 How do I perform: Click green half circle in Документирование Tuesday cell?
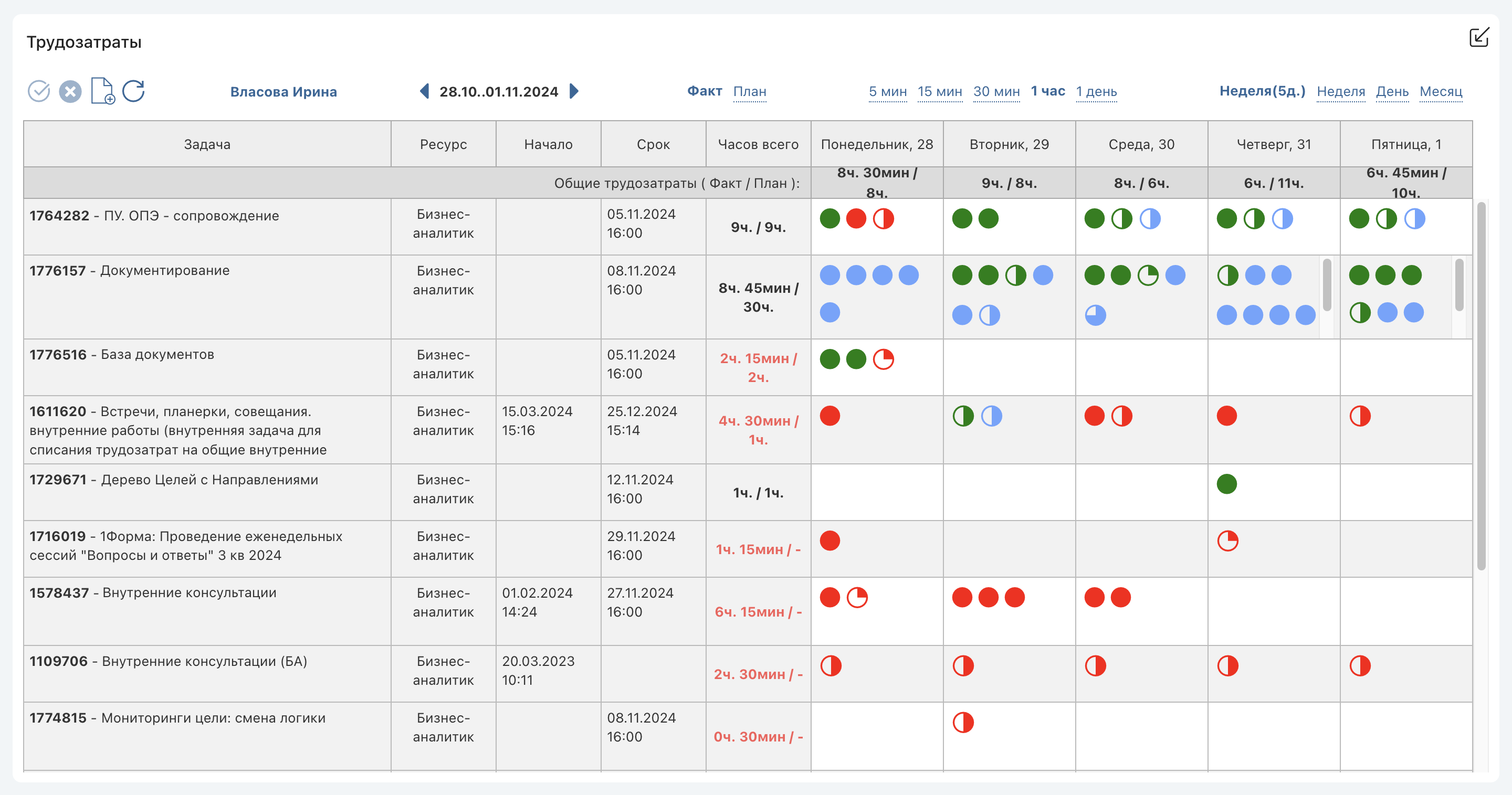point(1015,274)
